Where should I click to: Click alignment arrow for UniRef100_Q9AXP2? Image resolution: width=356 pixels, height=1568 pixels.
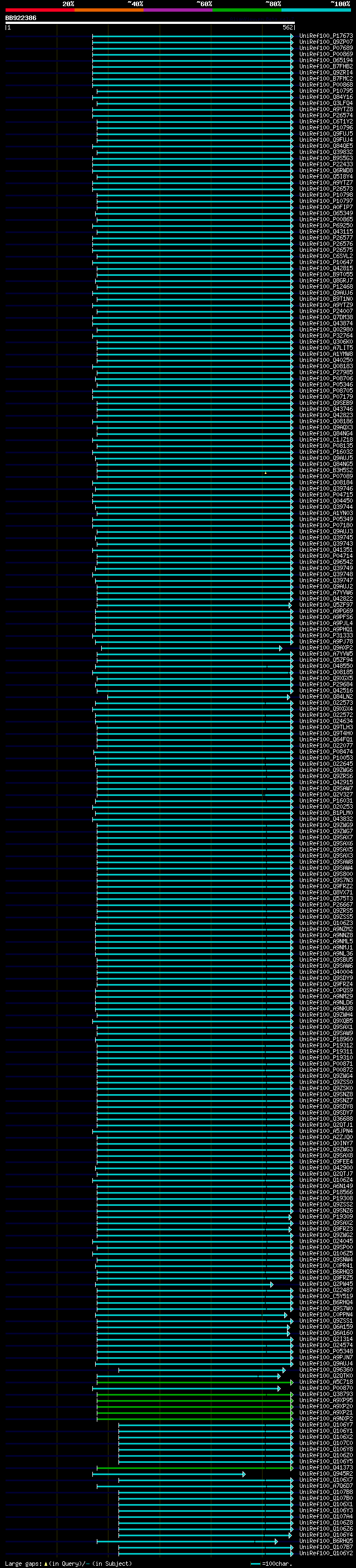tap(280, 648)
